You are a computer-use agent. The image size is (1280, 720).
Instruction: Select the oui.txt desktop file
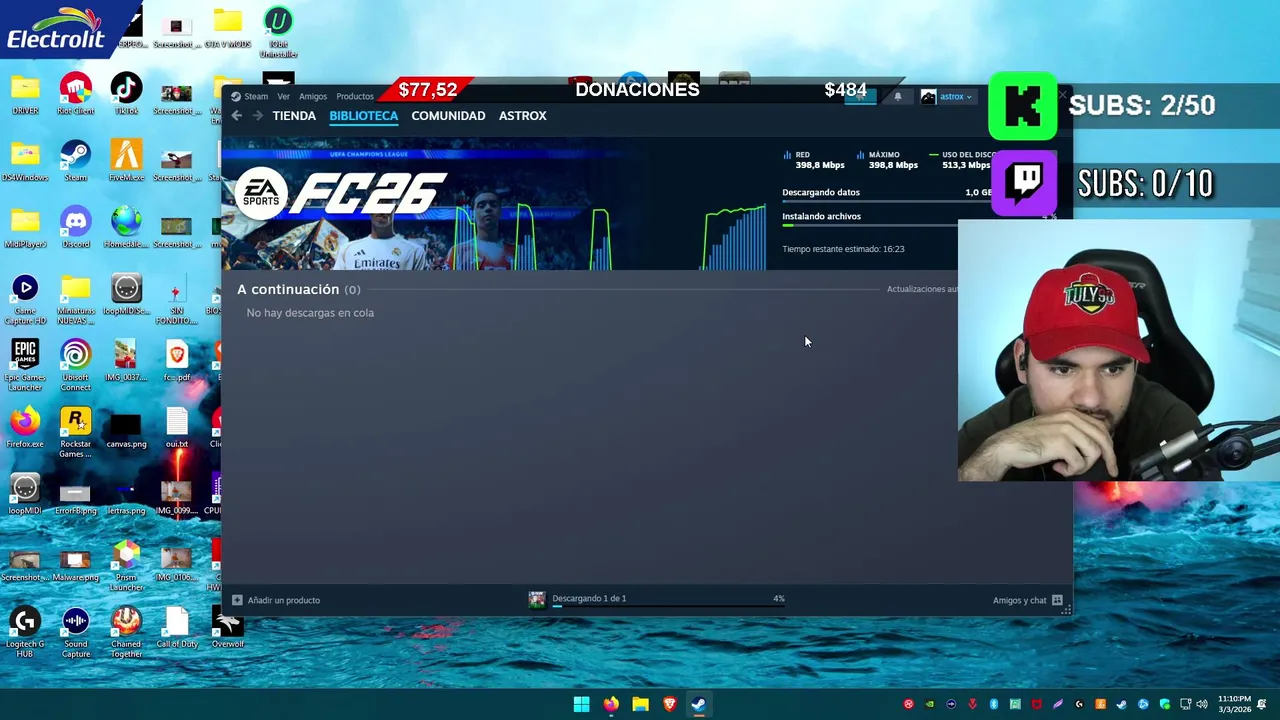(x=177, y=427)
